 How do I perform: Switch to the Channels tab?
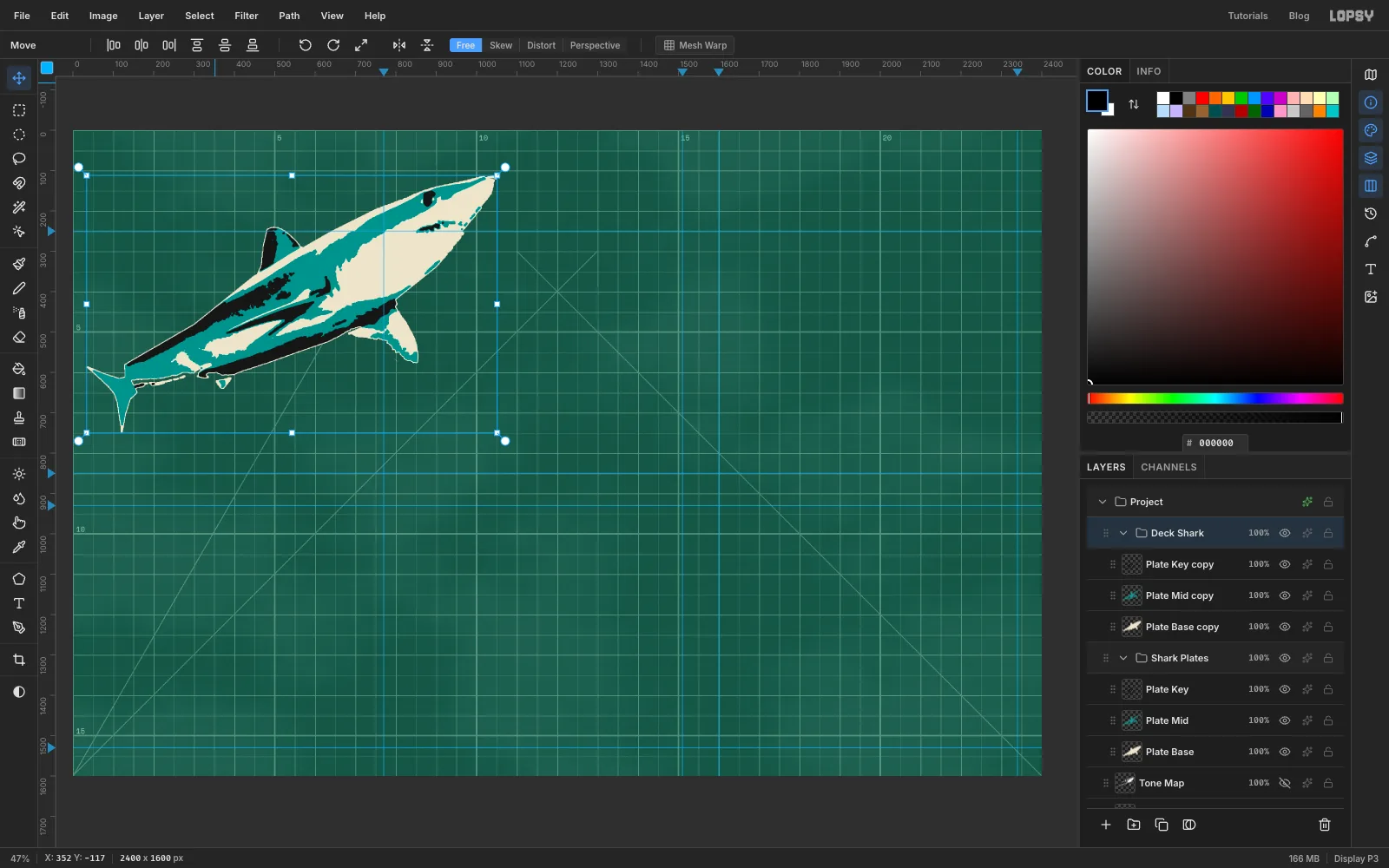[1168, 467]
